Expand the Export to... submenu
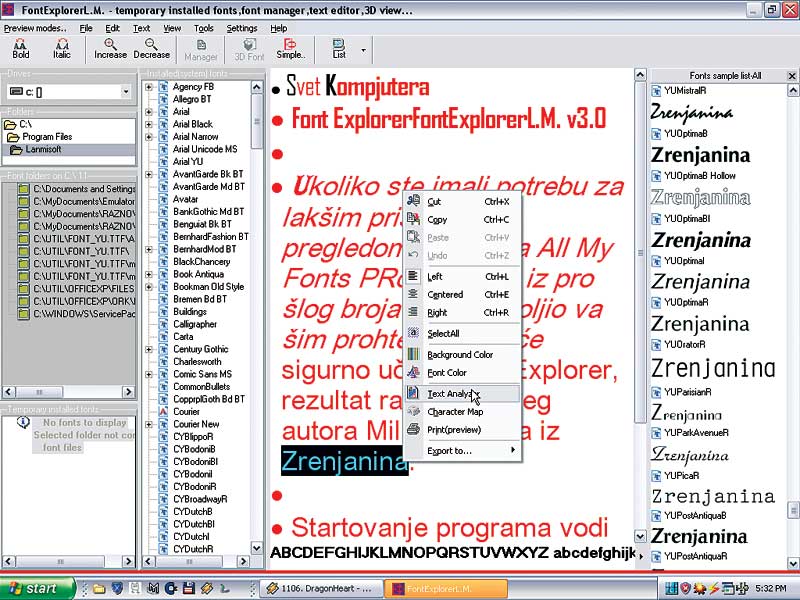 point(463,451)
